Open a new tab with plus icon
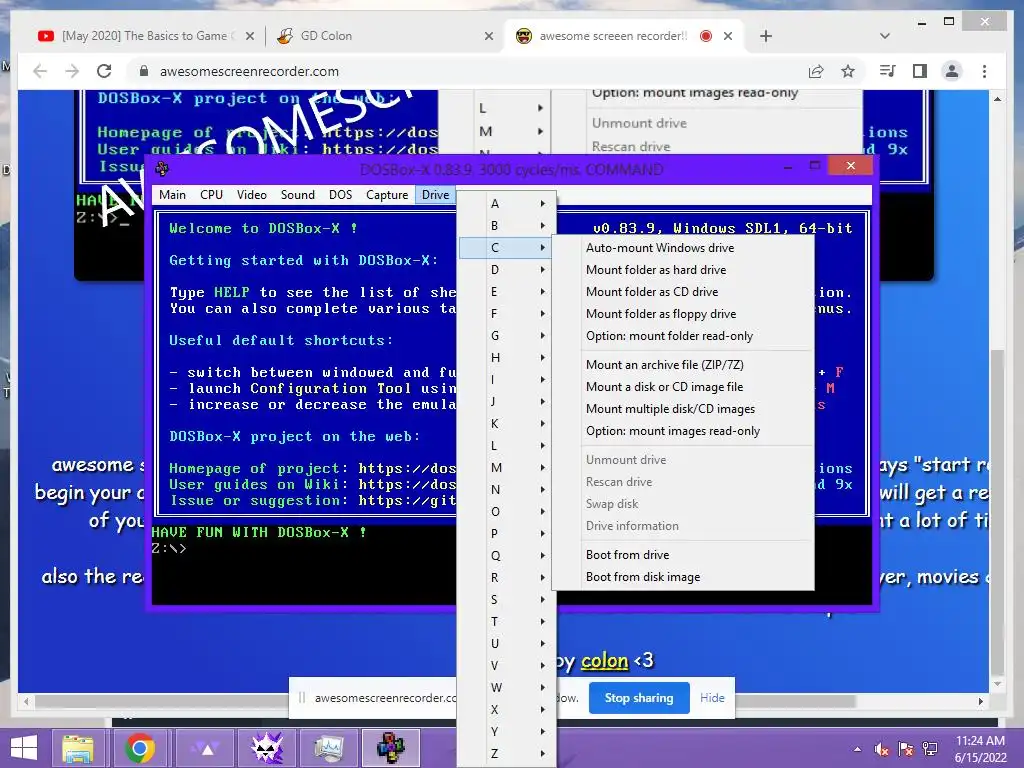This screenshot has width=1024, height=768. tap(766, 36)
